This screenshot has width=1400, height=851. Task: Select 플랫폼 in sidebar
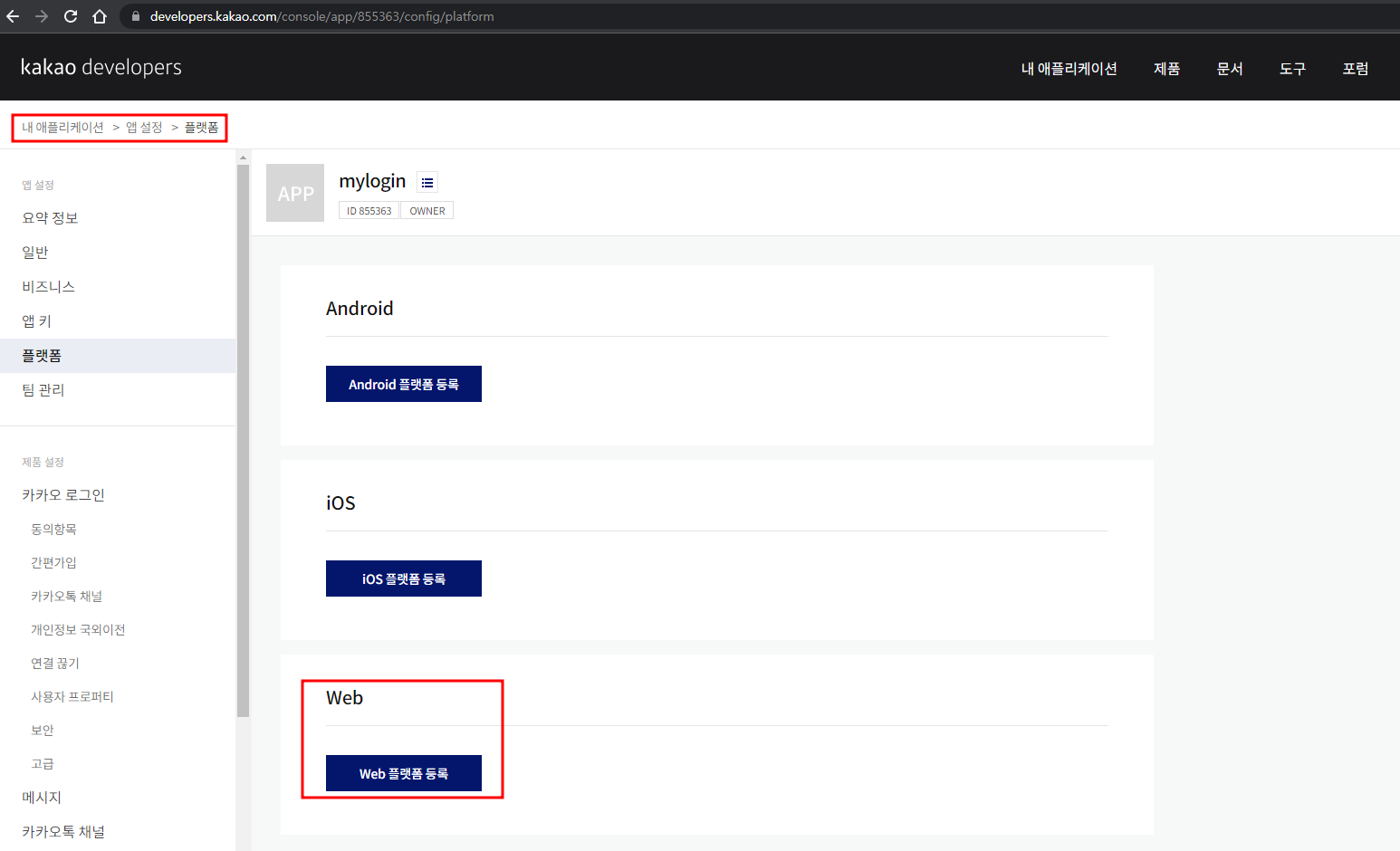click(118, 356)
